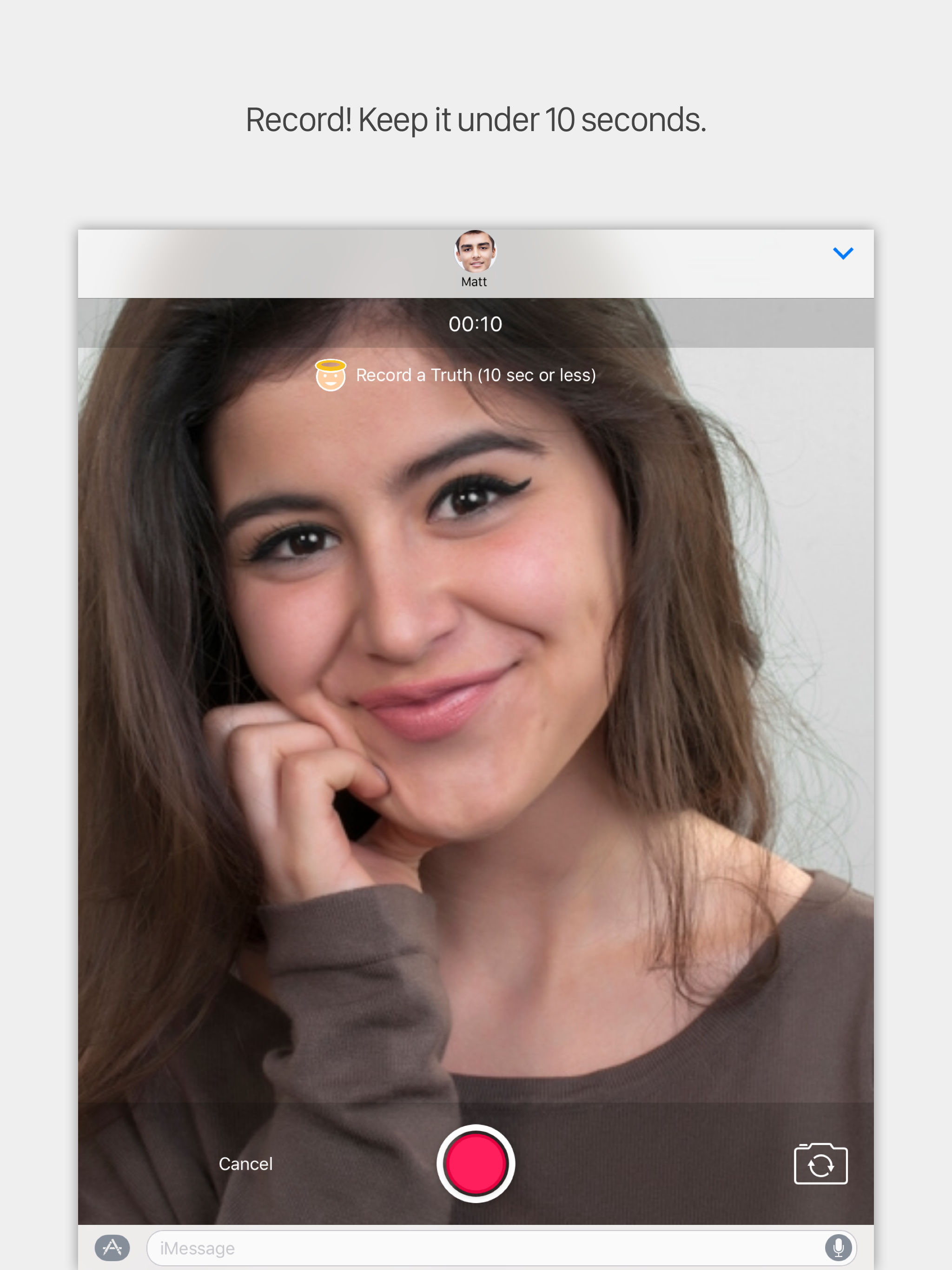Viewport: 952px width, 1270px height.
Task: Open Matt's contact avatar
Action: [476, 251]
